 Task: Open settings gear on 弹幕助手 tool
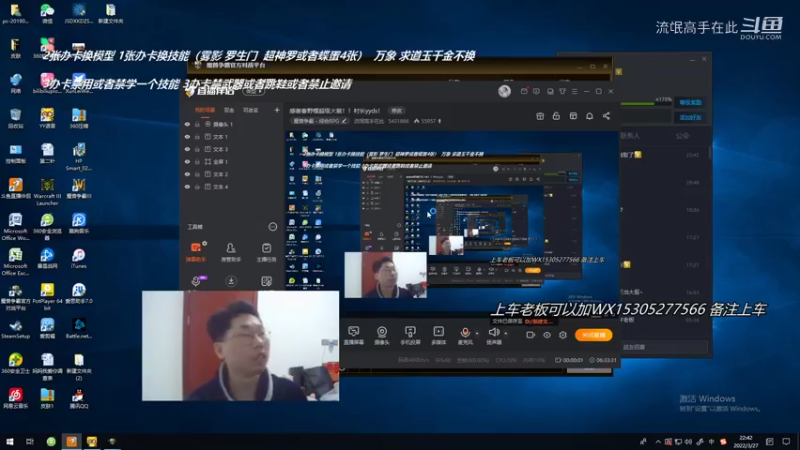tap(205, 243)
